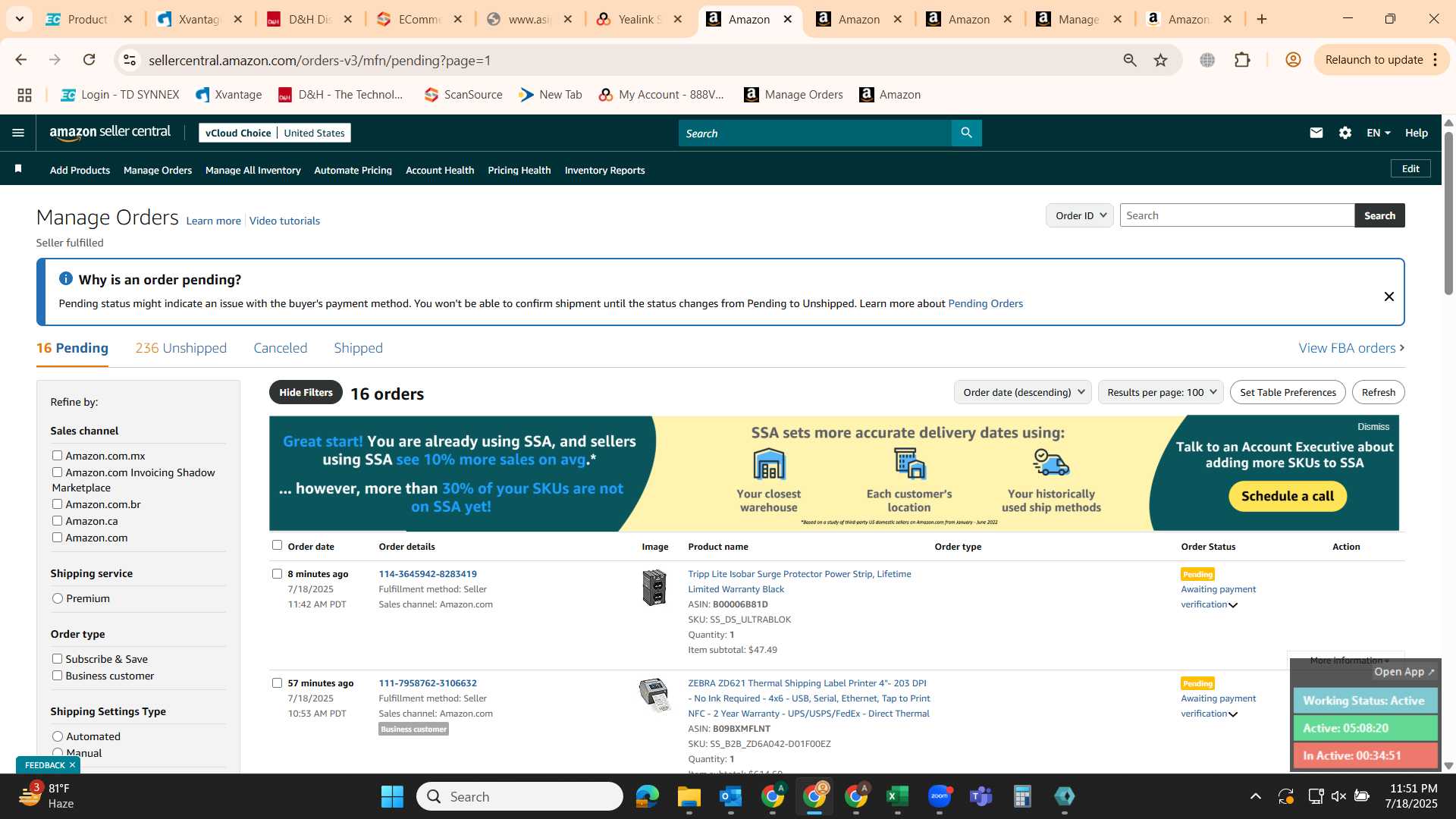The image size is (1456, 819).
Task: Check Subscribe & Save order type
Action: [x=57, y=658]
